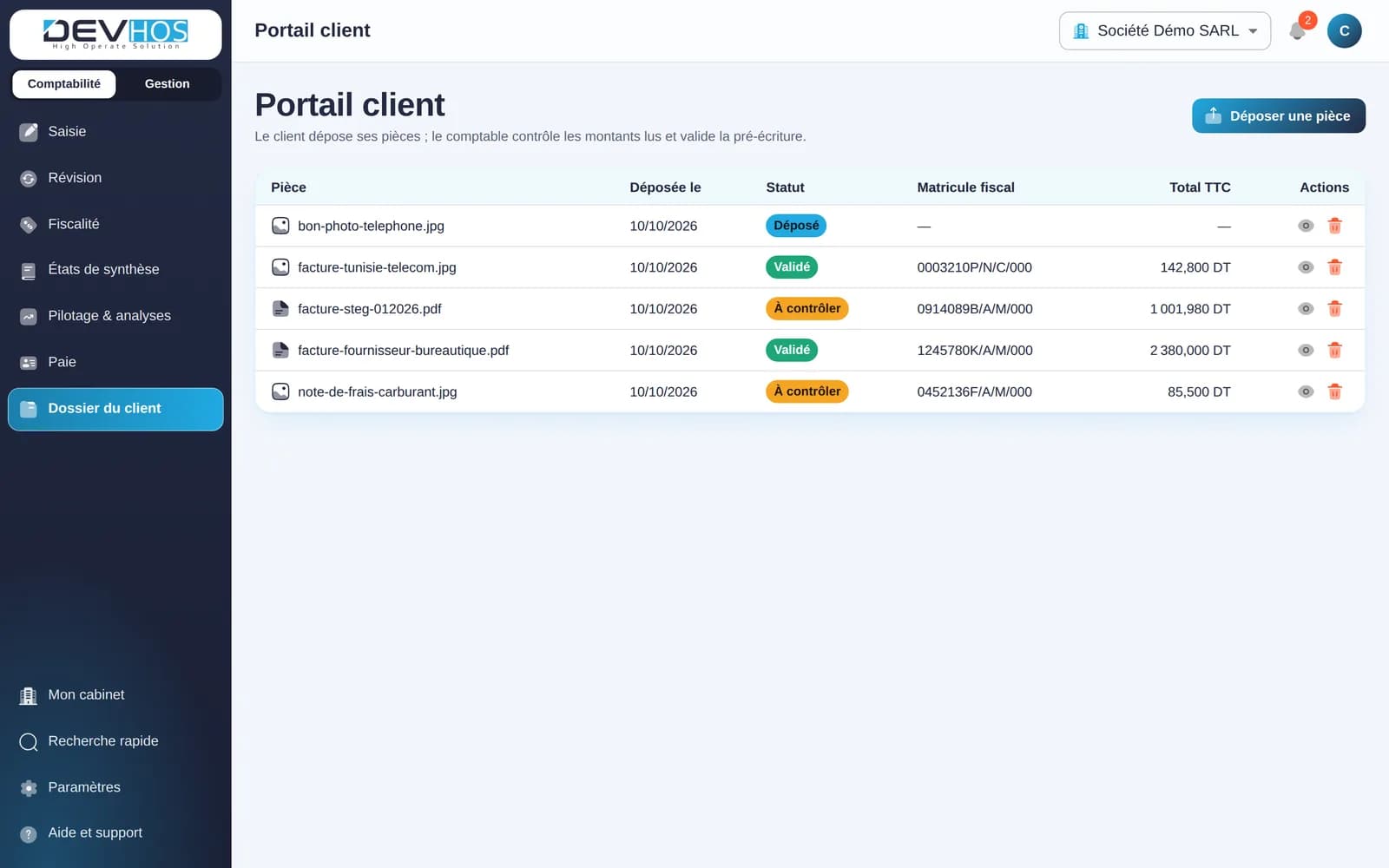Viewport: 1389px width, 868px height.
Task: Open Fiscalité section
Action: pos(115,224)
